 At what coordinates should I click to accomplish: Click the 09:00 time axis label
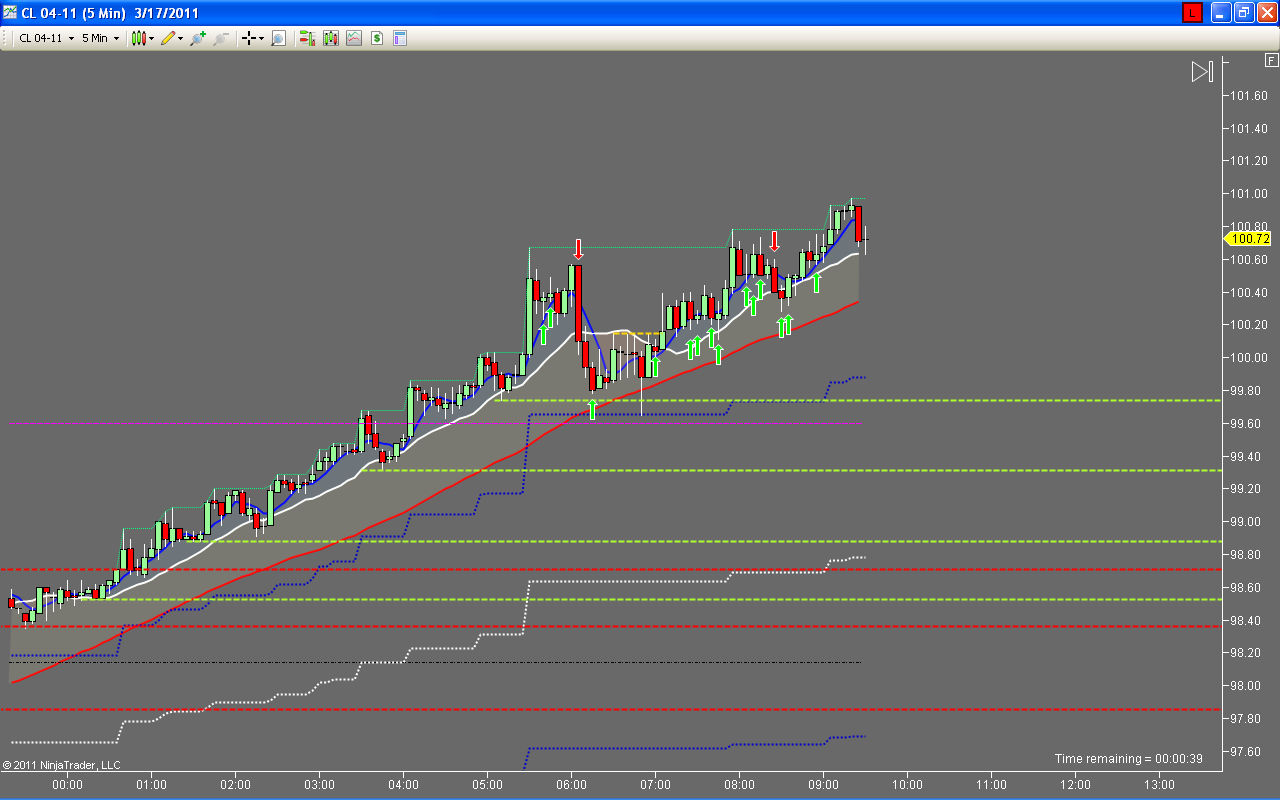pyautogui.click(x=823, y=785)
